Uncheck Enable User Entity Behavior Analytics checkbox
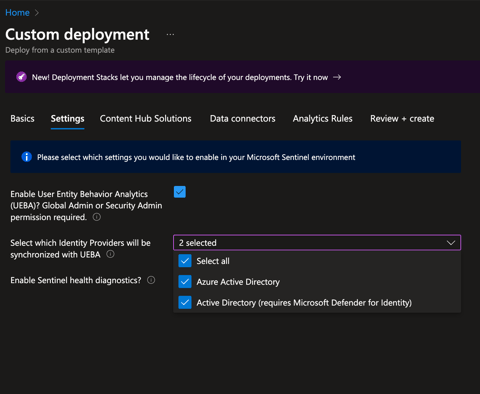480x394 pixels. [180, 192]
